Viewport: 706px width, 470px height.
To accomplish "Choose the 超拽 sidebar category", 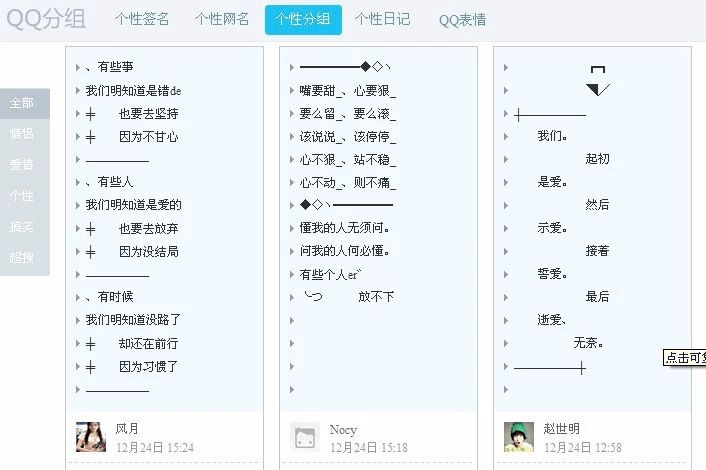I will [22, 258].
